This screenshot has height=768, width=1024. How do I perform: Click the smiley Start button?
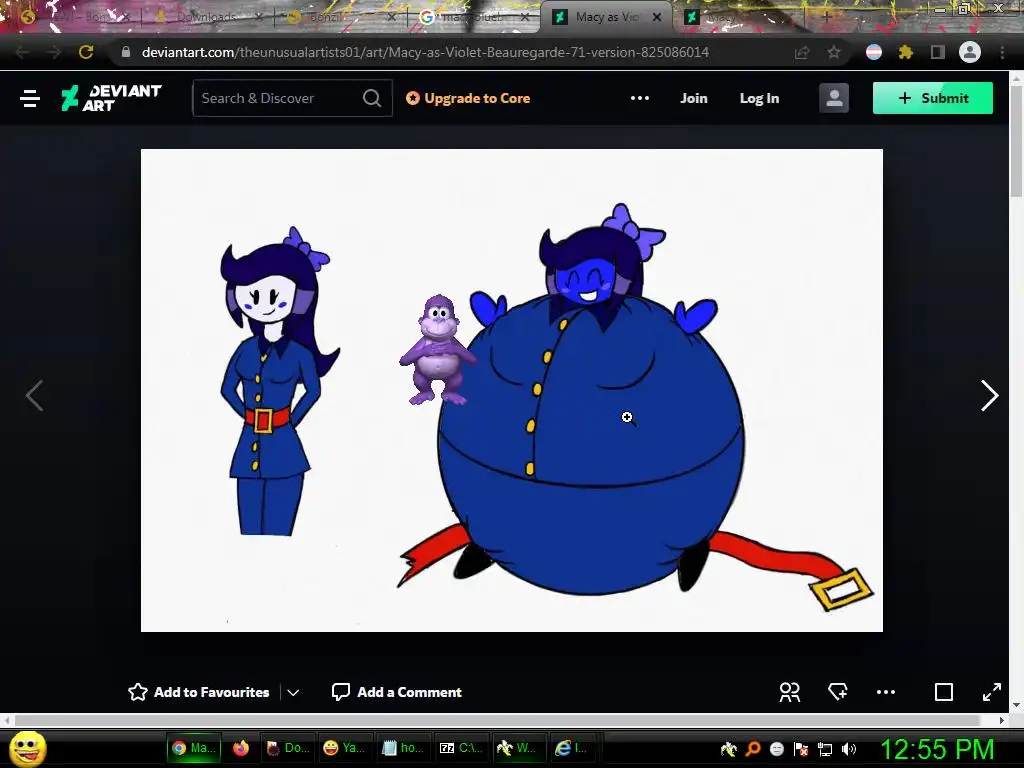click(29, 748)
